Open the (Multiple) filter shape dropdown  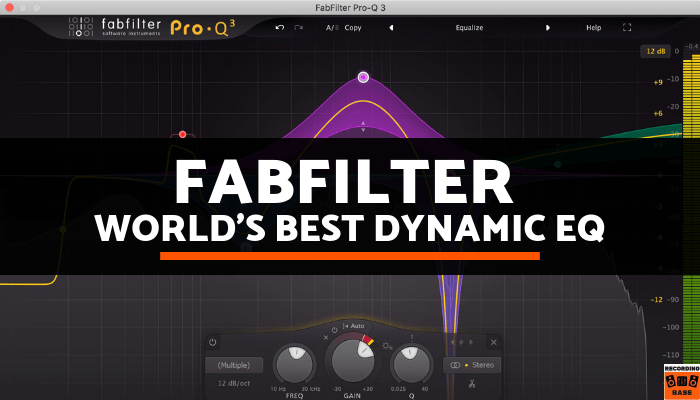point(233,365)
